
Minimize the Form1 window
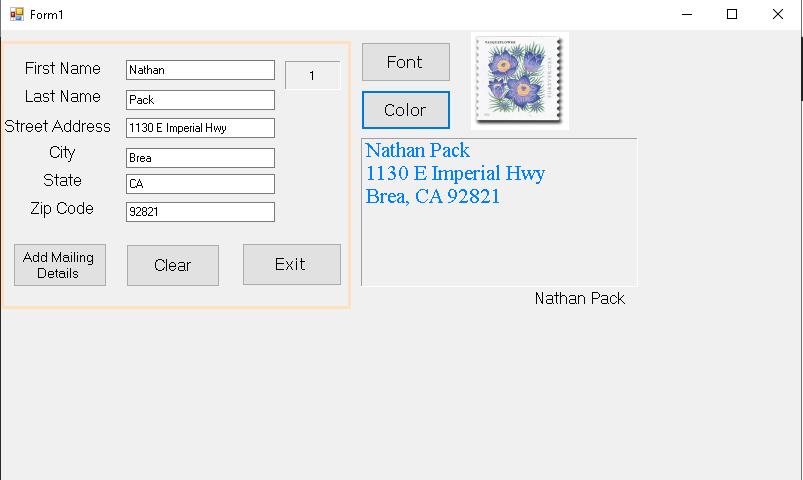coord(687,14)
